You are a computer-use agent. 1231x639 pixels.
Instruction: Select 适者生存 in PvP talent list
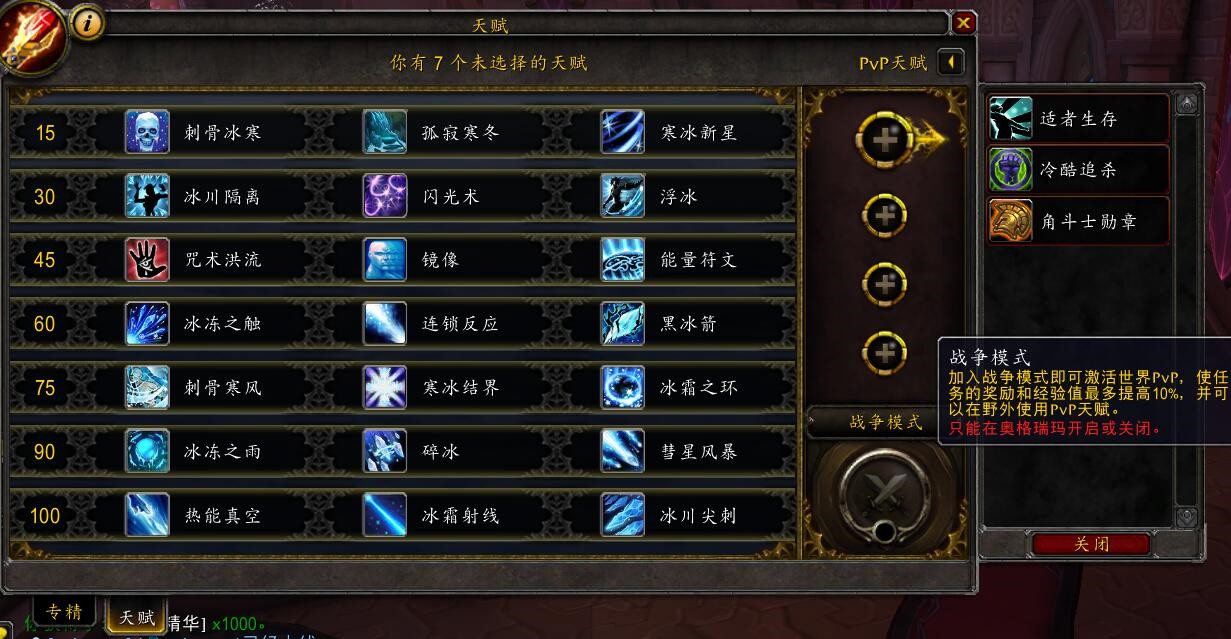tap(1078, 118)
